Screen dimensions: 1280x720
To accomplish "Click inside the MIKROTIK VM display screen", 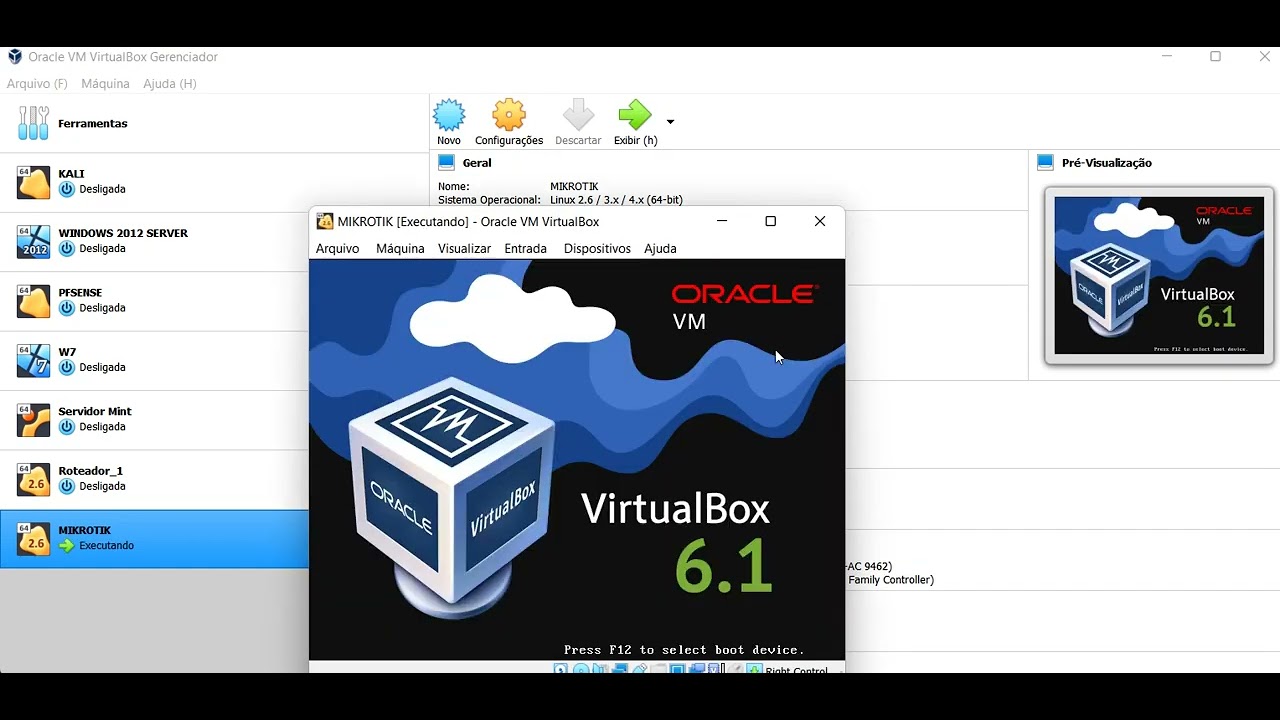I will pos(577,459).
